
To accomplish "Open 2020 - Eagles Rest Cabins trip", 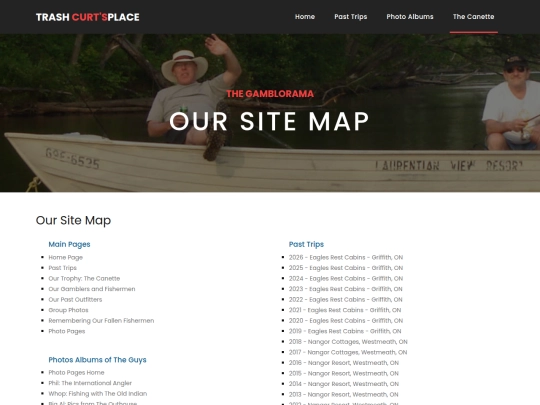I will [346, 321].
